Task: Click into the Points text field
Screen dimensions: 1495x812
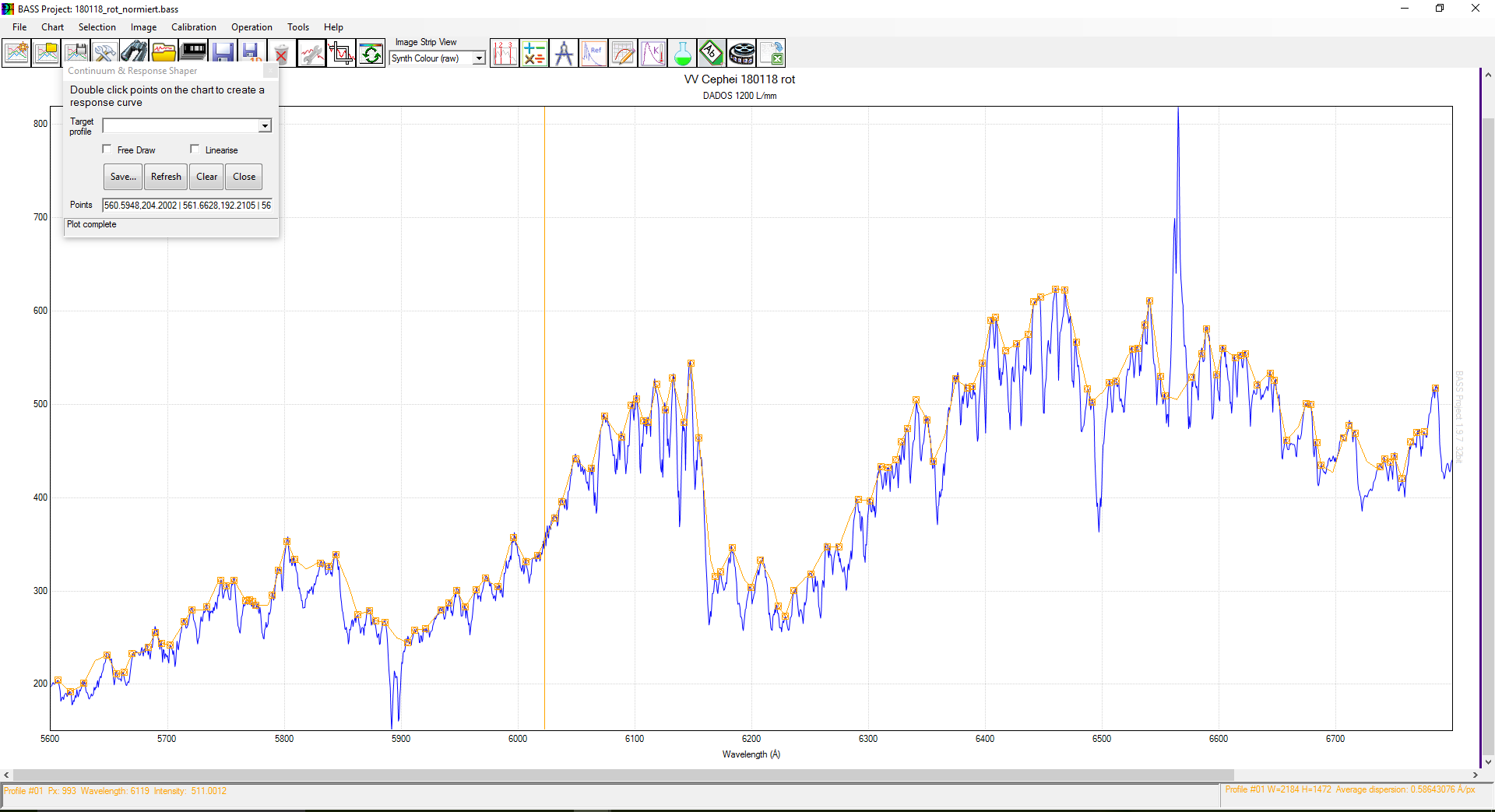Action: tap(187, 206)
